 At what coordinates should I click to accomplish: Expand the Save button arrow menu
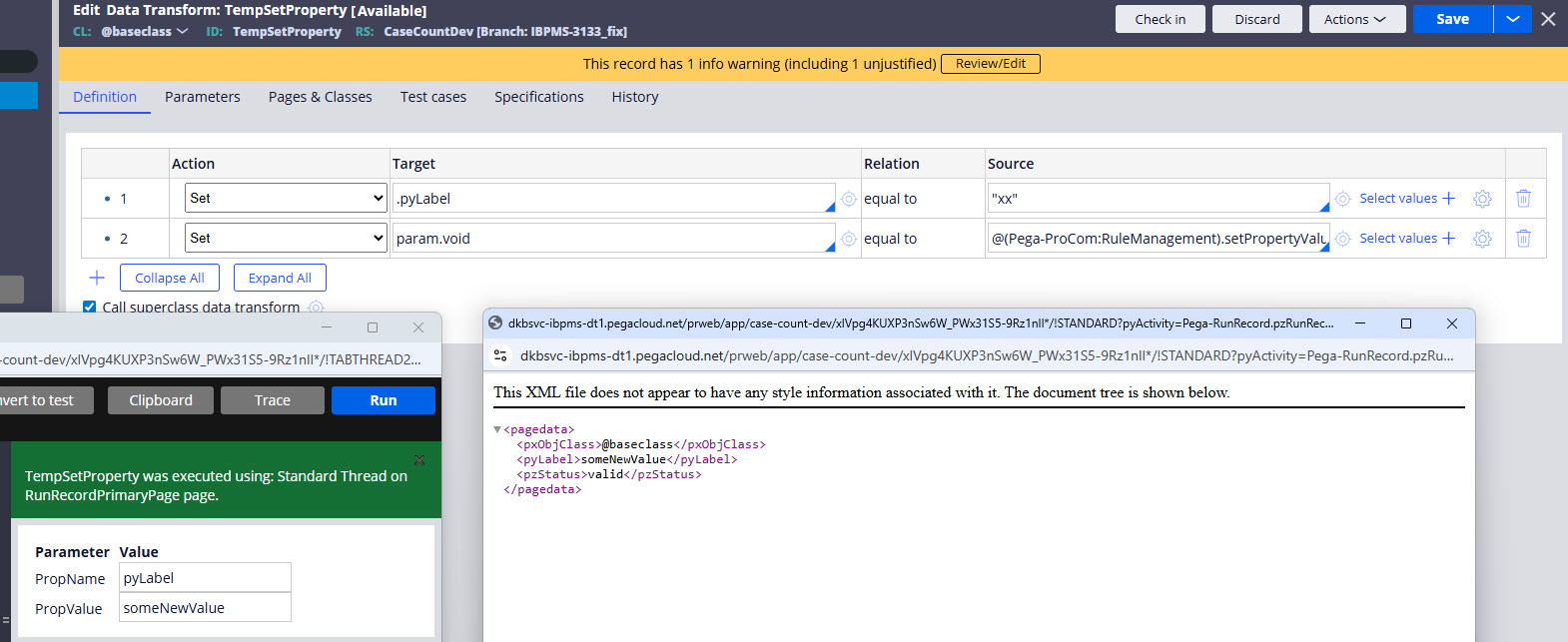coord(1512,19)
